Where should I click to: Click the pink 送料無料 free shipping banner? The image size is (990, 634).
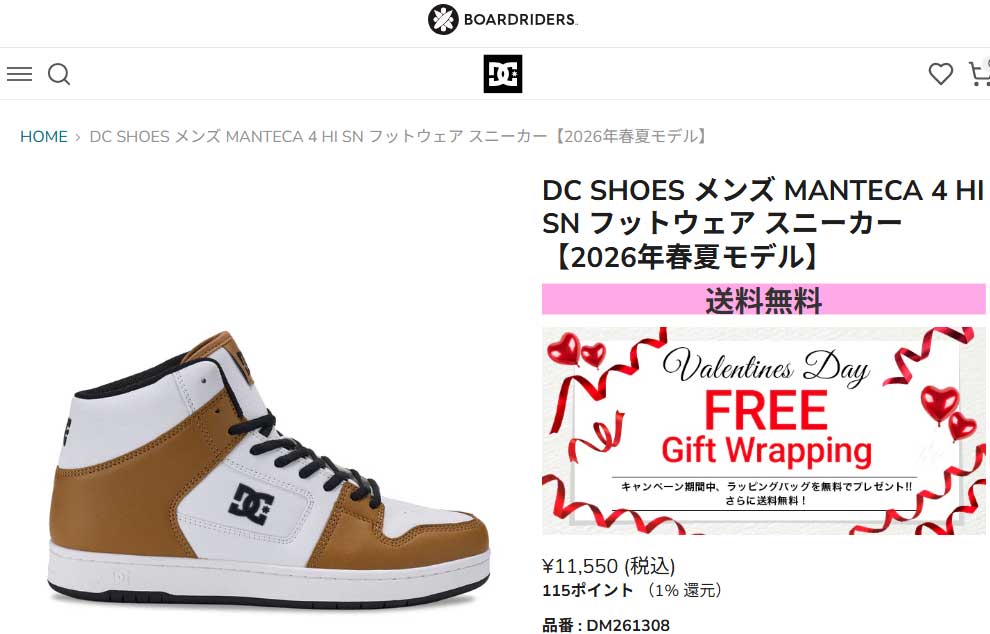click(x=763, y=299)
